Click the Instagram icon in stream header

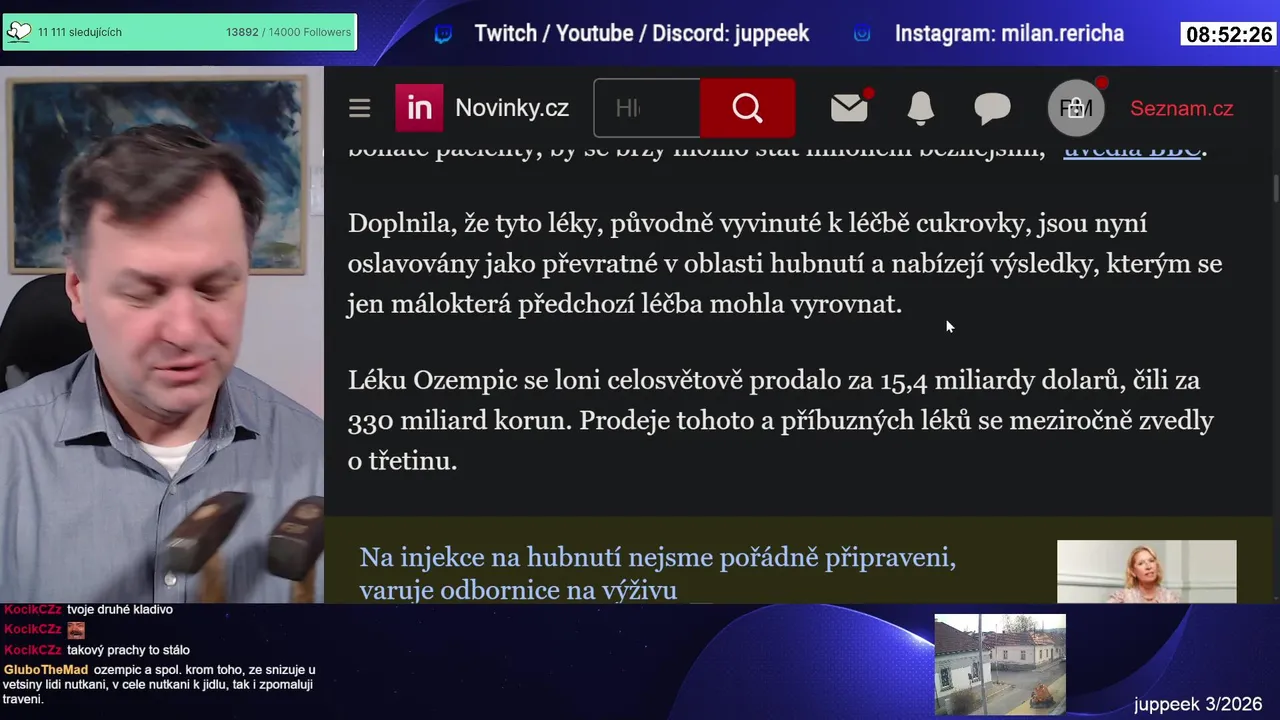(862, 34)
